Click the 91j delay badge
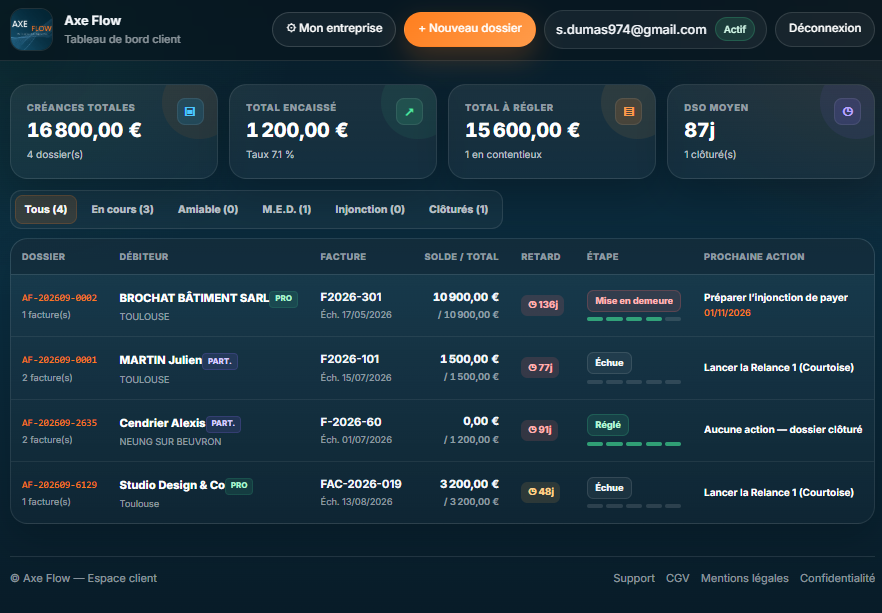Viewport: 882px width, 613px height. coord(539,430)
